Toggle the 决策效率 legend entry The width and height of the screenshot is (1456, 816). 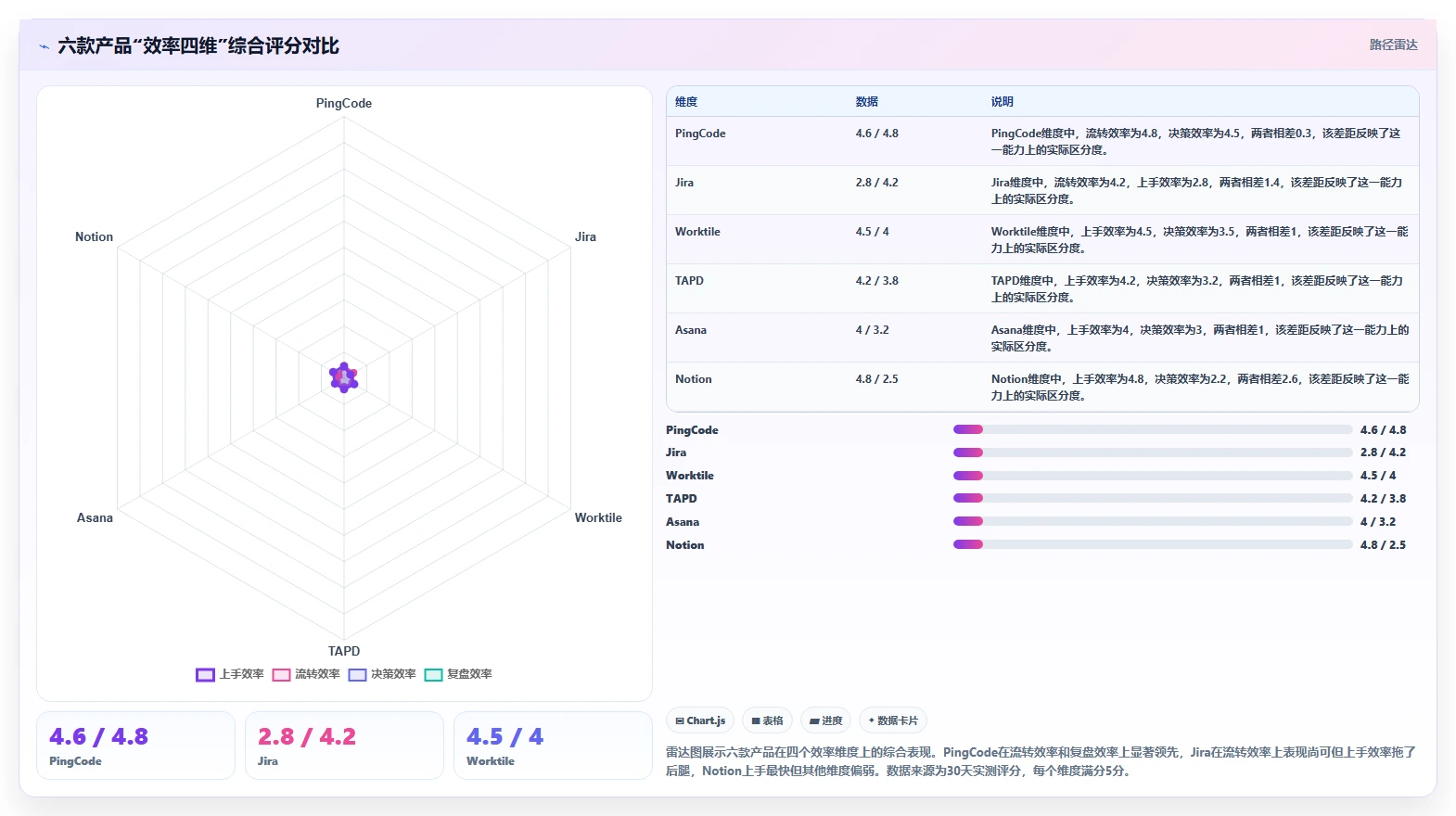(x=382, y=674)
